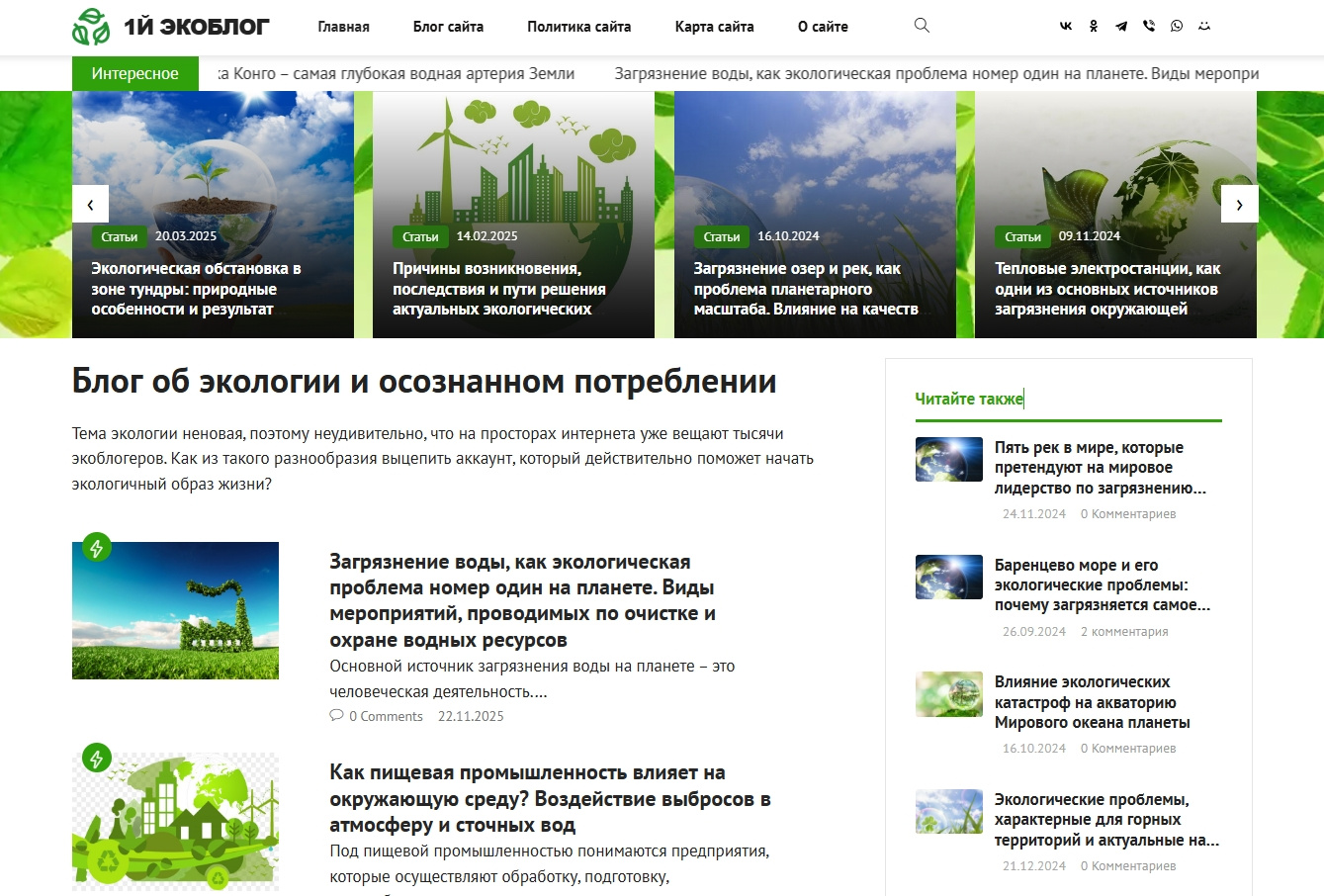
Task: Go to the Главная menu item
Action: 343,27
